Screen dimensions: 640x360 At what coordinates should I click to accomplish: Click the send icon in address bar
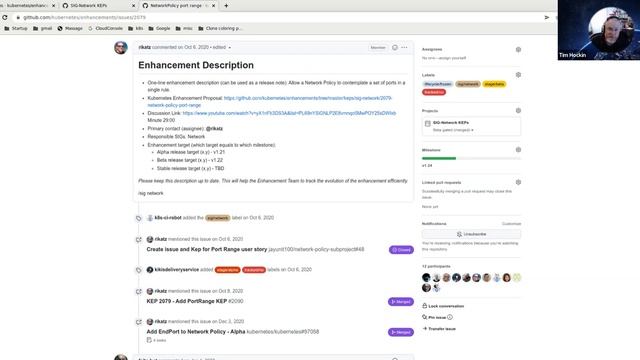[547, 18]
